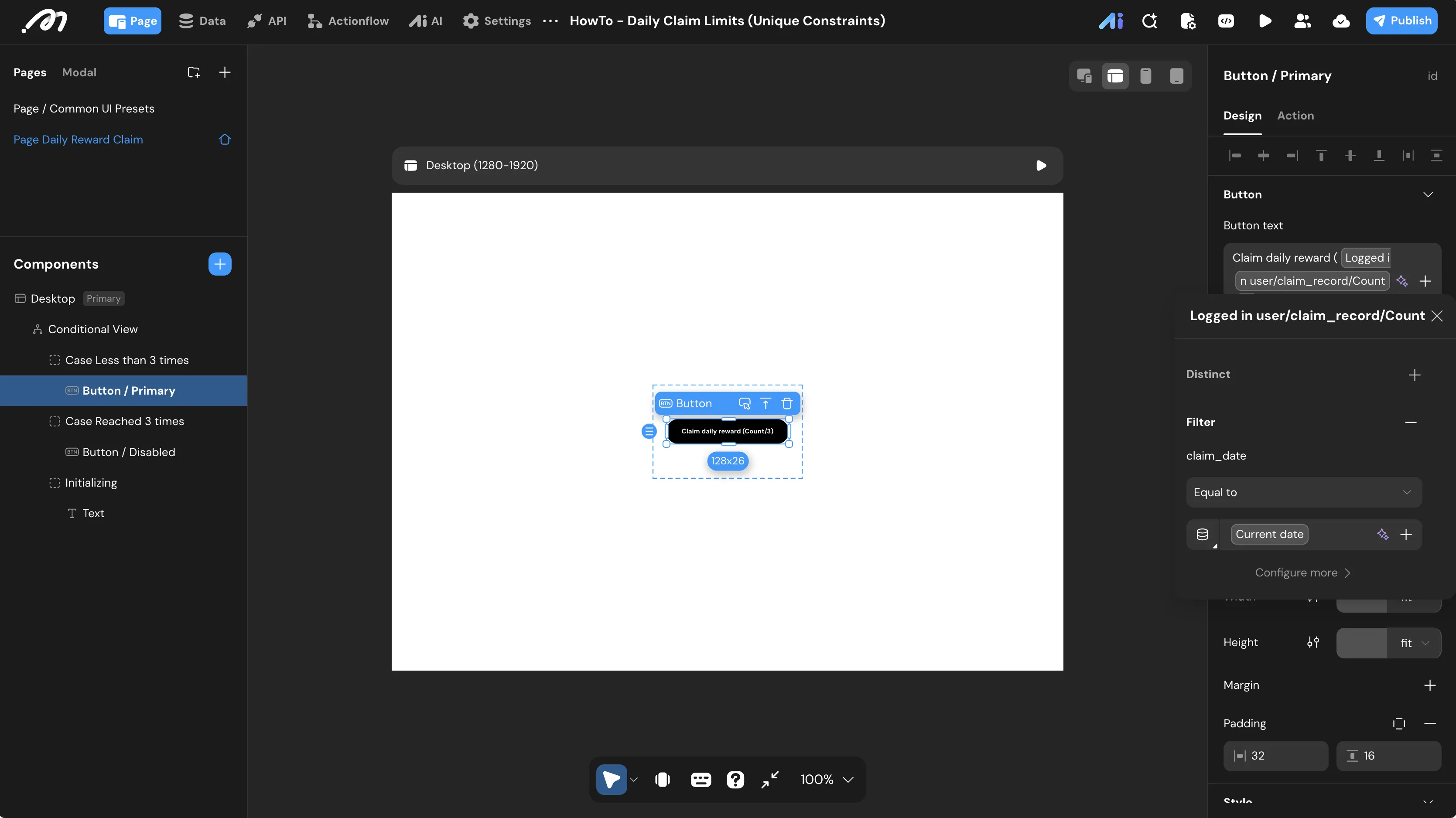Open the Settings tab
The width and height of the screenshot is (1456, 818).
click(497, 21)
